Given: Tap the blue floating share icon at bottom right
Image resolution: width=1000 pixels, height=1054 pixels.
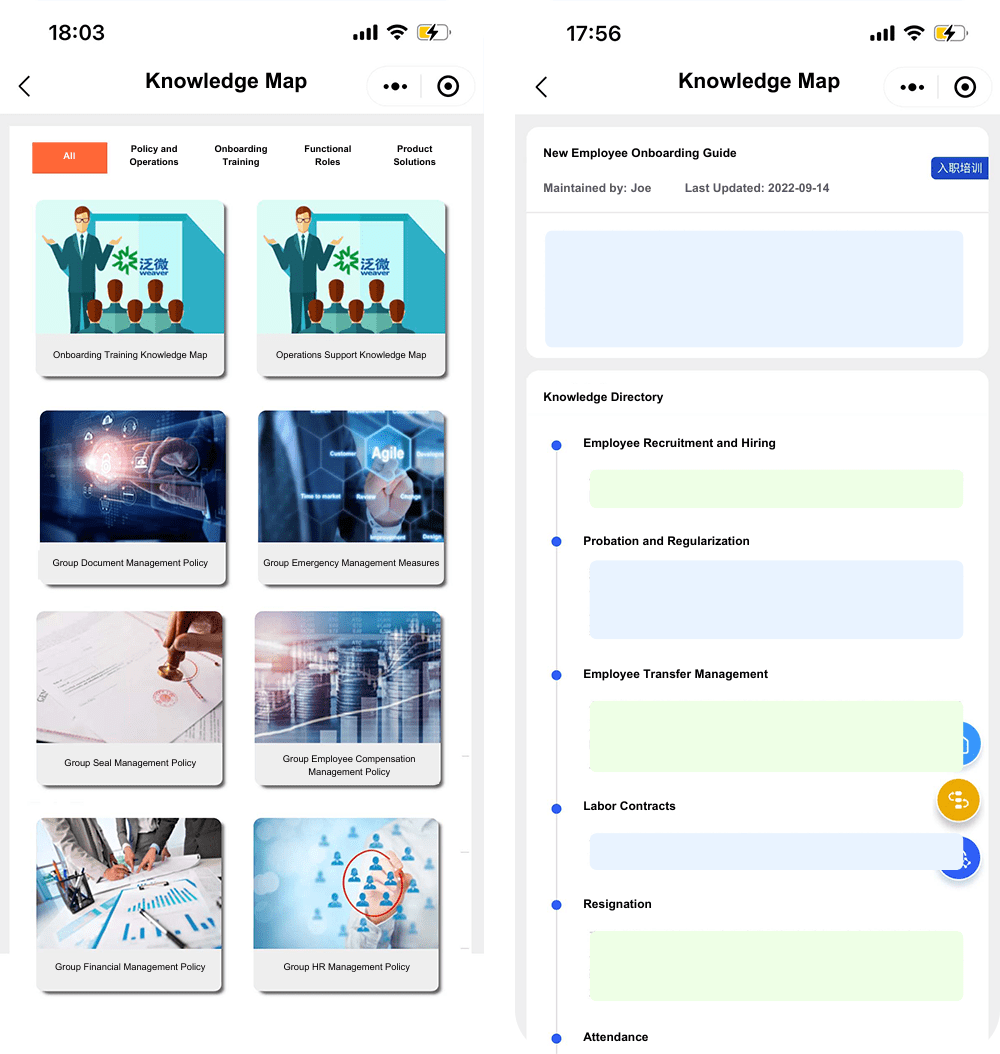Looking at the screenshot, I should click(960, 858).
